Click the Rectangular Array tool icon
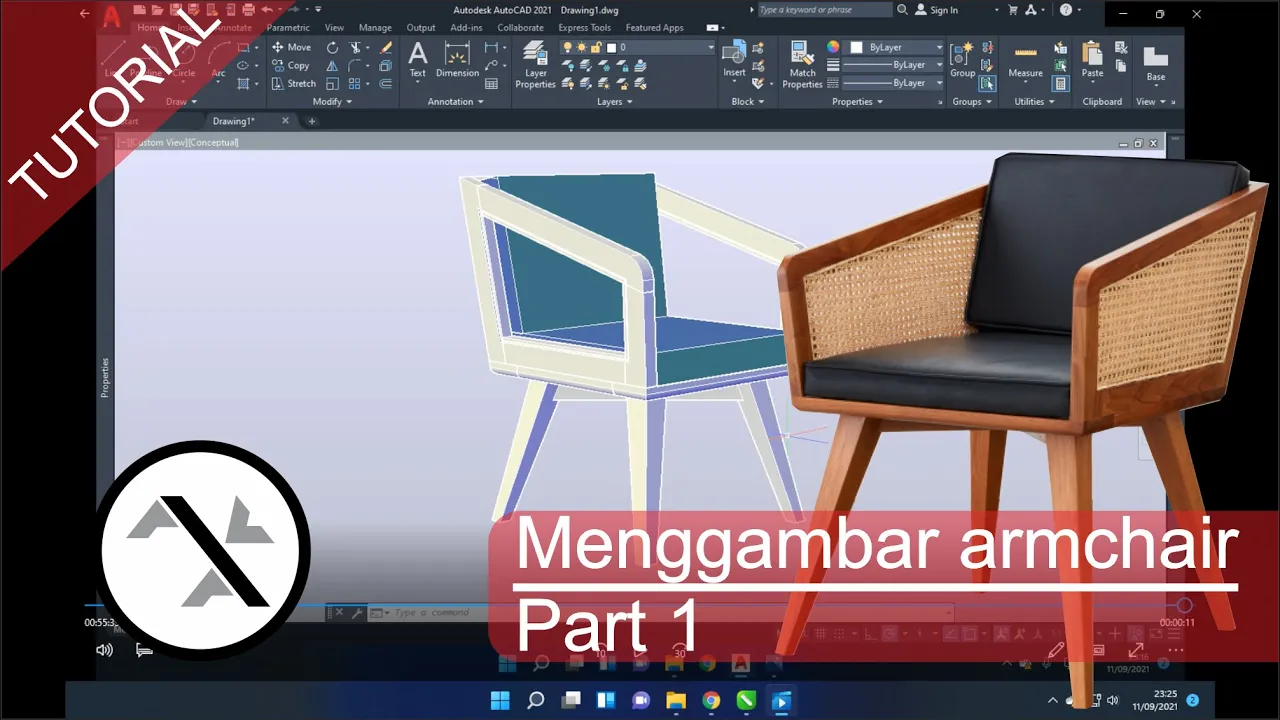Viewport: 1280px width, 720px height. pos(355,83)
